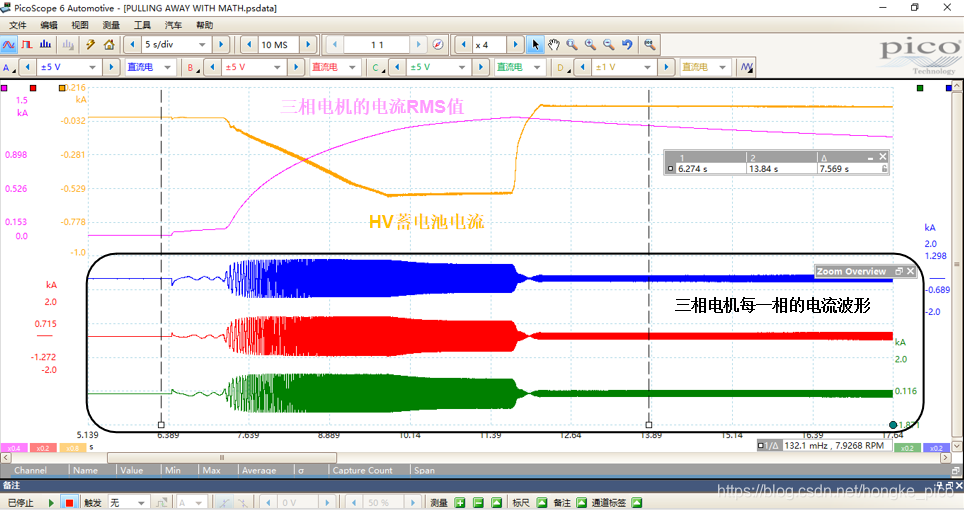Increase Channel D range past ±1 V
The height and width of the screenshot is (510, 964).
[x=666, y=67]
